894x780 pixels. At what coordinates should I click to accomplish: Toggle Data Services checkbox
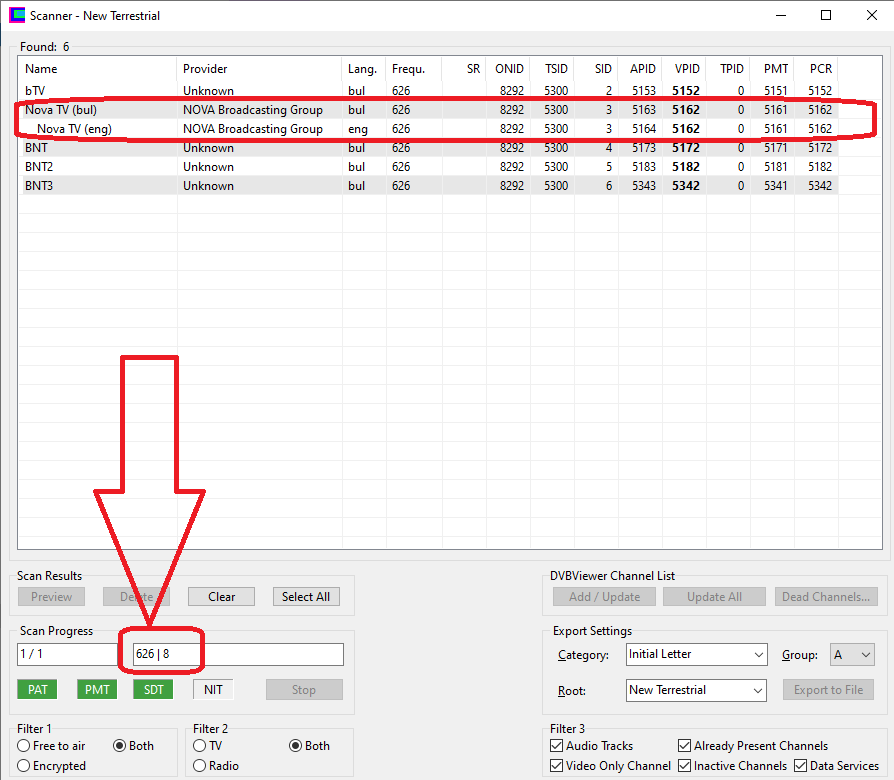pyautogui.click(x=837, y=766)
